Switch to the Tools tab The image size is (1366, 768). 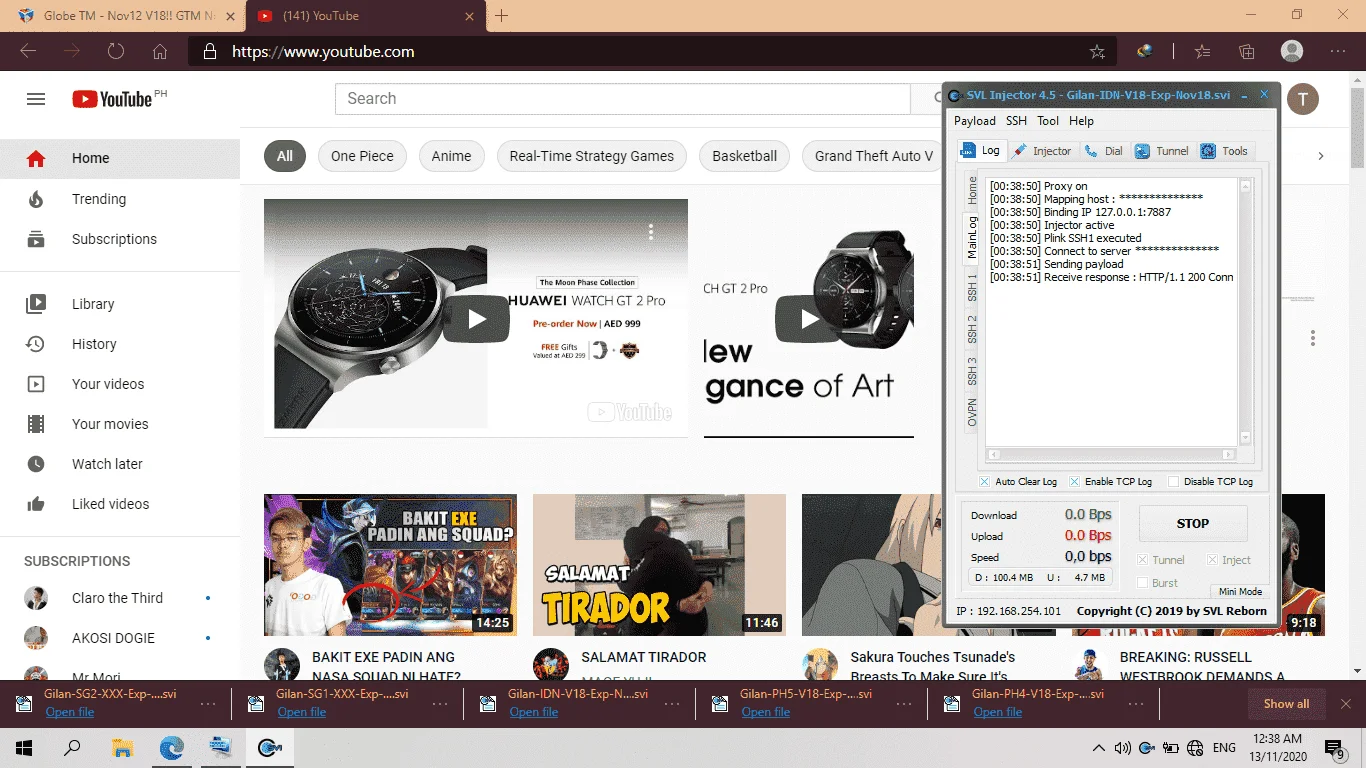coord(1224,151)
